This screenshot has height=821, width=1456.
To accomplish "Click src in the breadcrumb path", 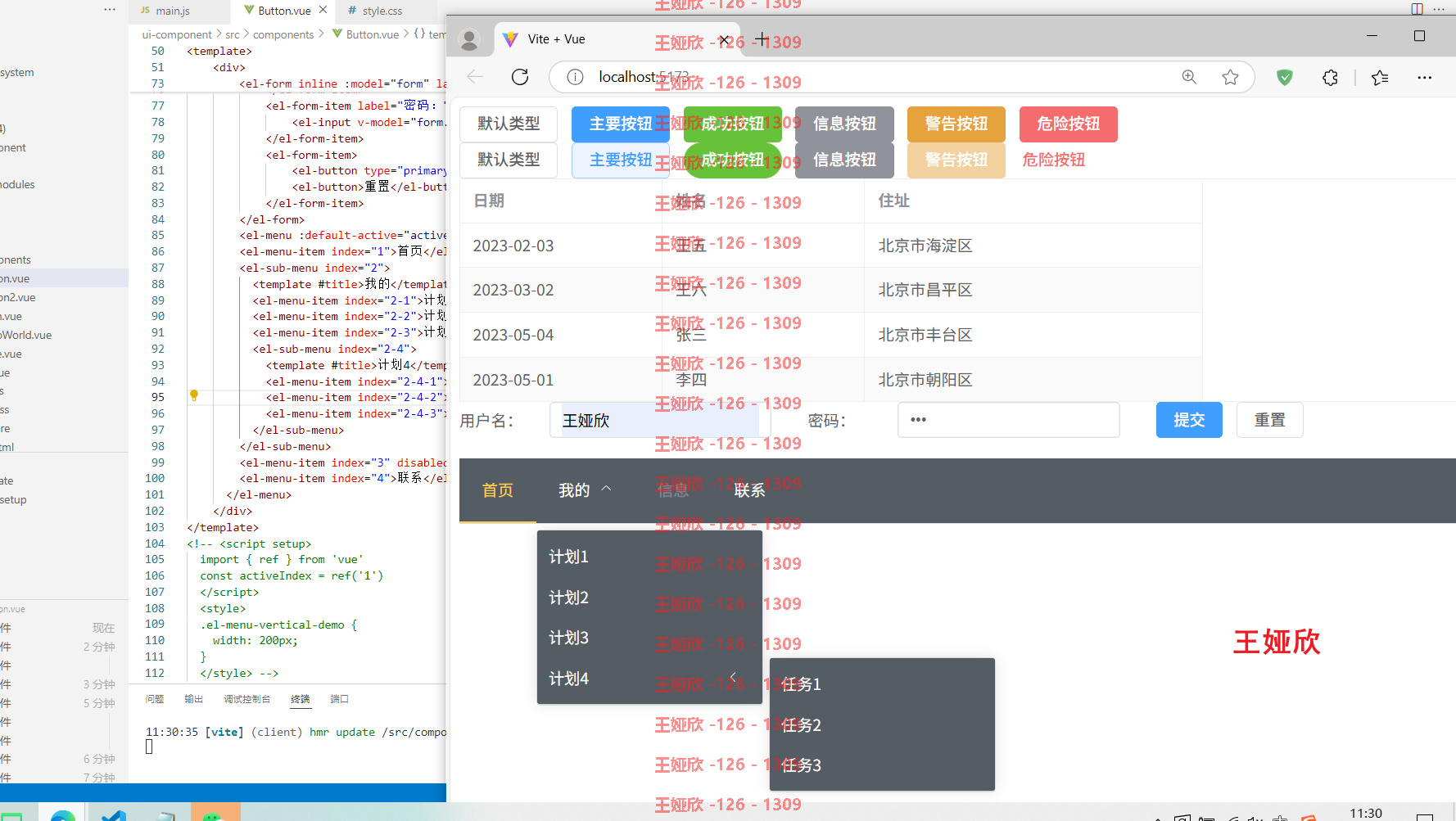I will click(x=233, y=34).
